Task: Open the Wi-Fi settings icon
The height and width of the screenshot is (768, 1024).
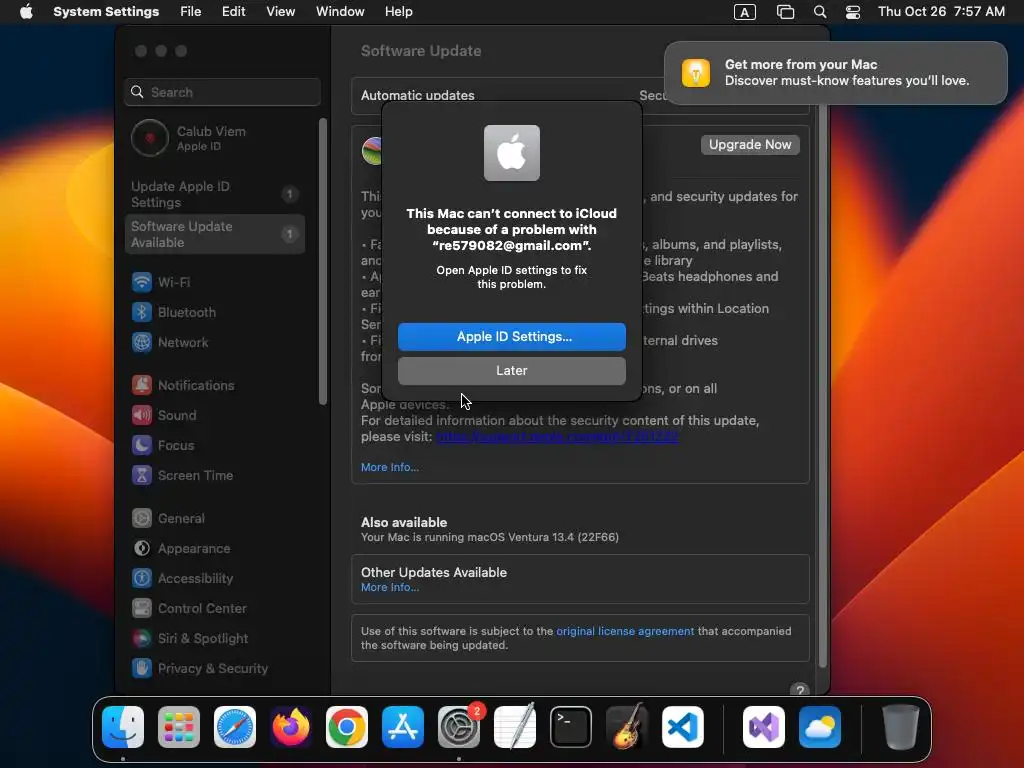Action: pos(142,282)
